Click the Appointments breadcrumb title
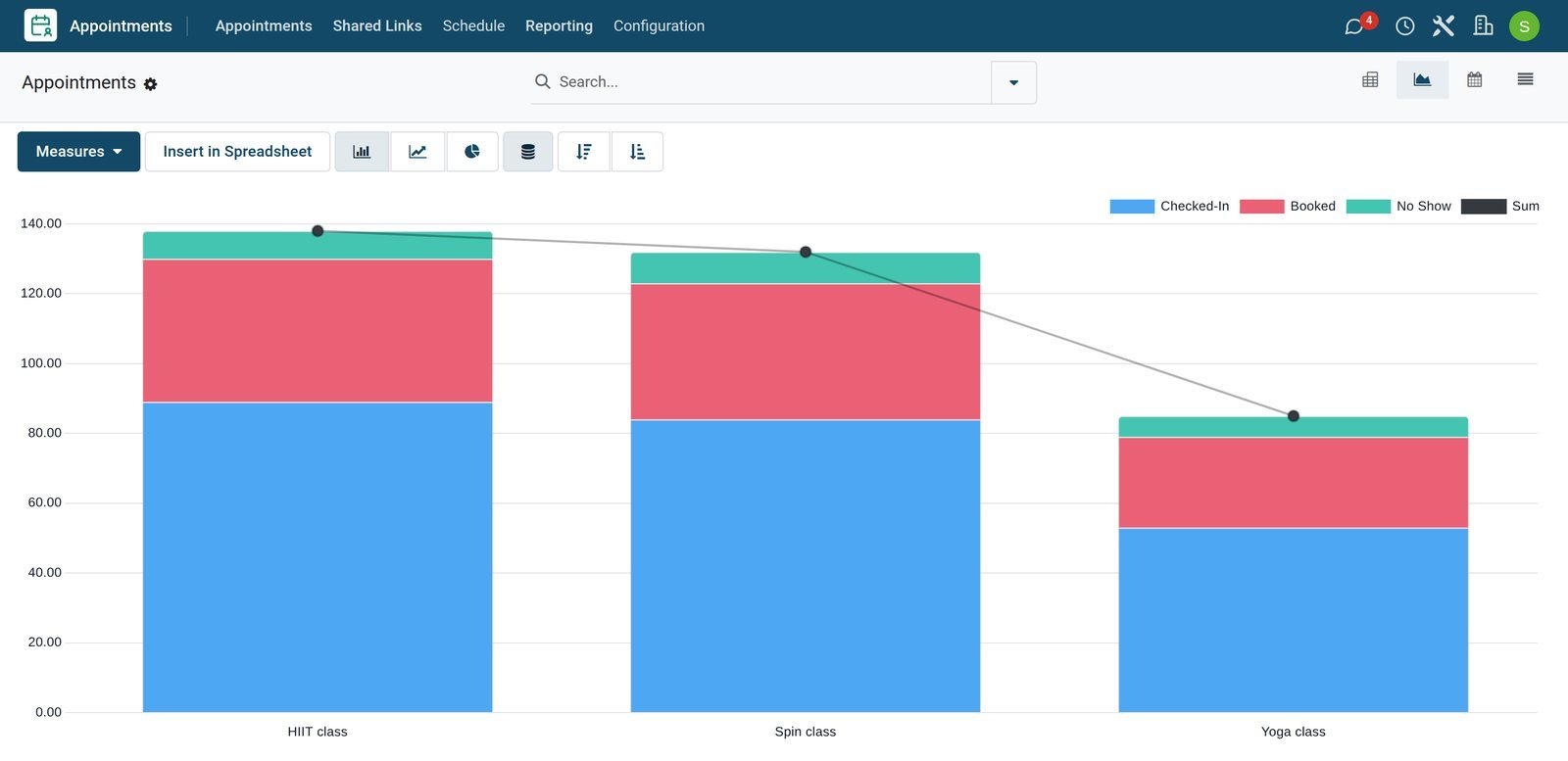The height and width of the screenshot is (761, 1568). [79, 83]
